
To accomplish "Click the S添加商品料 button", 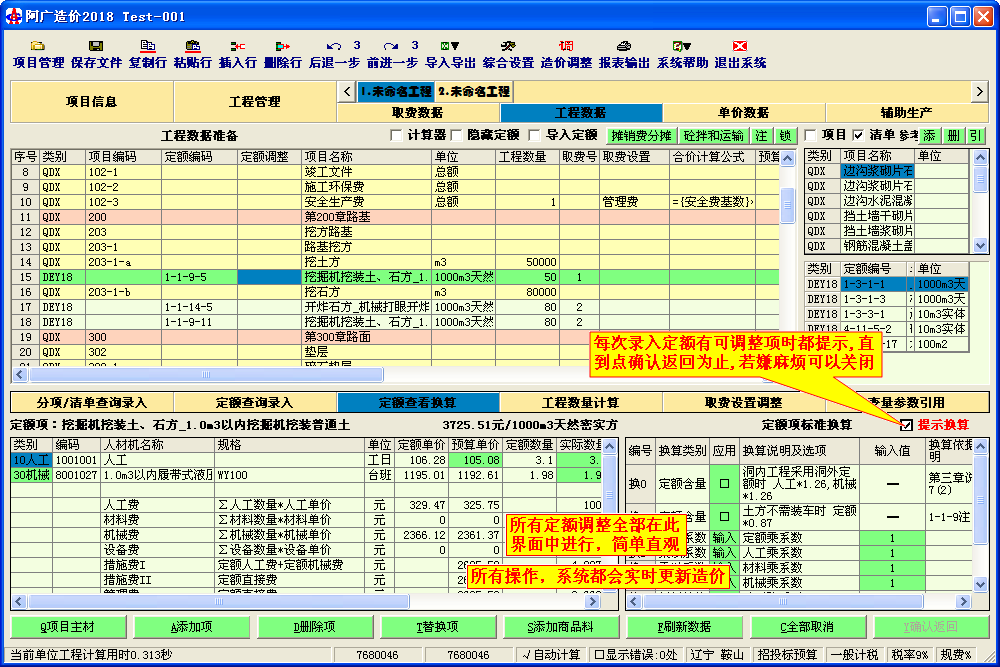I will pos(561,627).
